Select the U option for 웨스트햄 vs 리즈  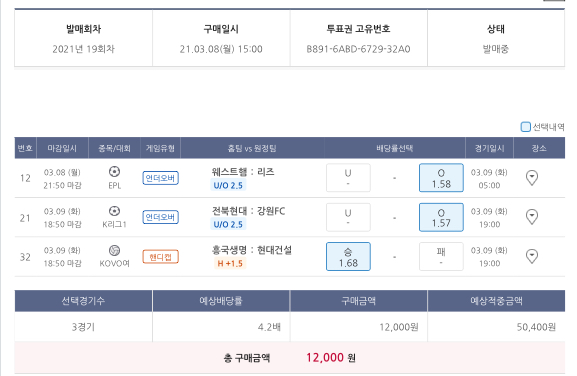tap(348, 178)
